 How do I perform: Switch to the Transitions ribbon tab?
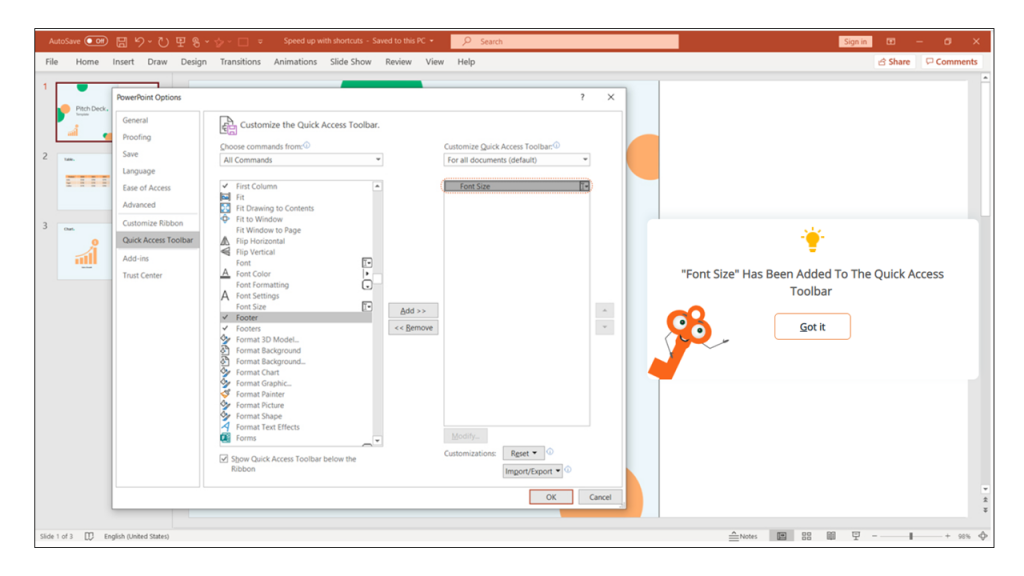coord(240,61)
